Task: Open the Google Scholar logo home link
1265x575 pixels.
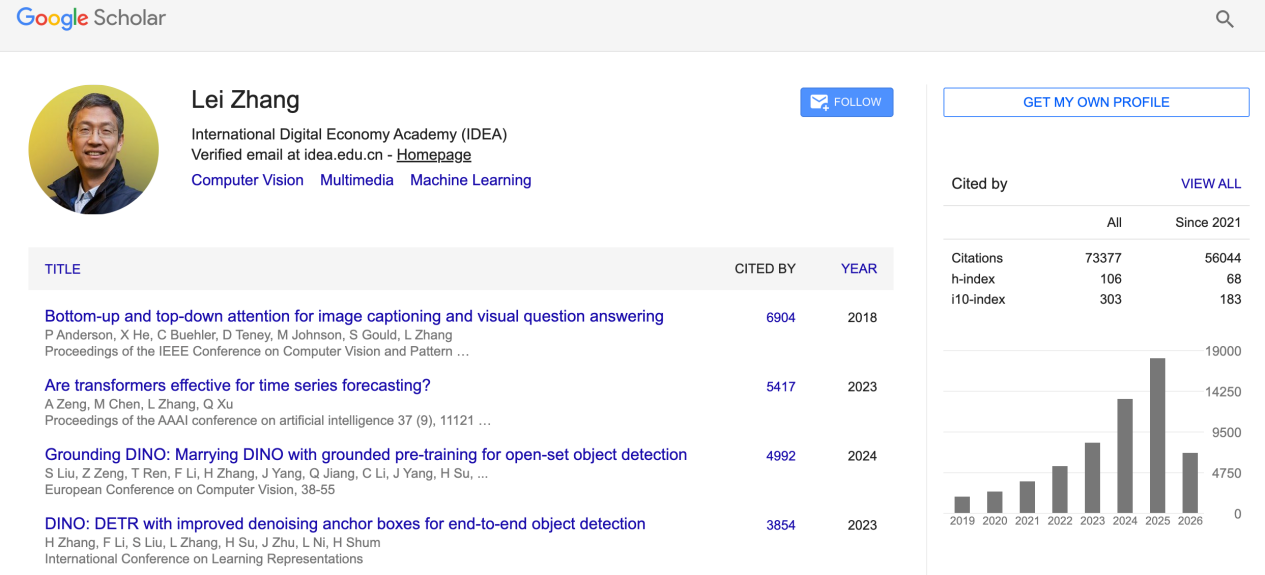Action: [91, 19]
